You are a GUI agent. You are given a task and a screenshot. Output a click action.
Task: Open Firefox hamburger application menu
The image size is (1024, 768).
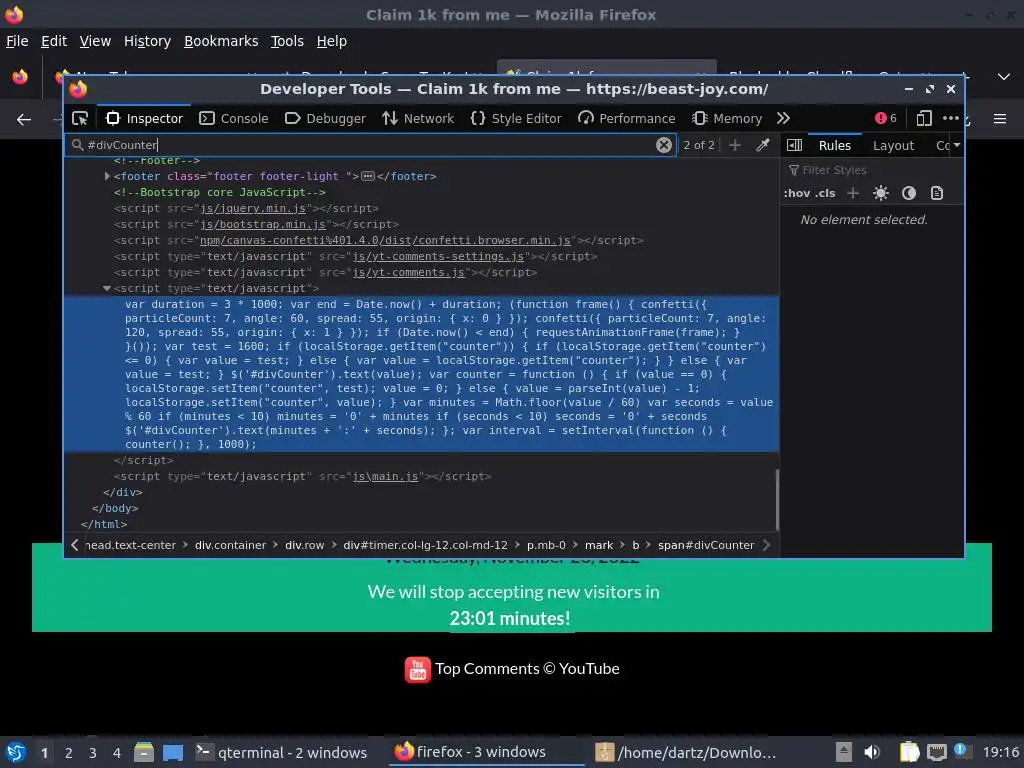point(1000,119)
